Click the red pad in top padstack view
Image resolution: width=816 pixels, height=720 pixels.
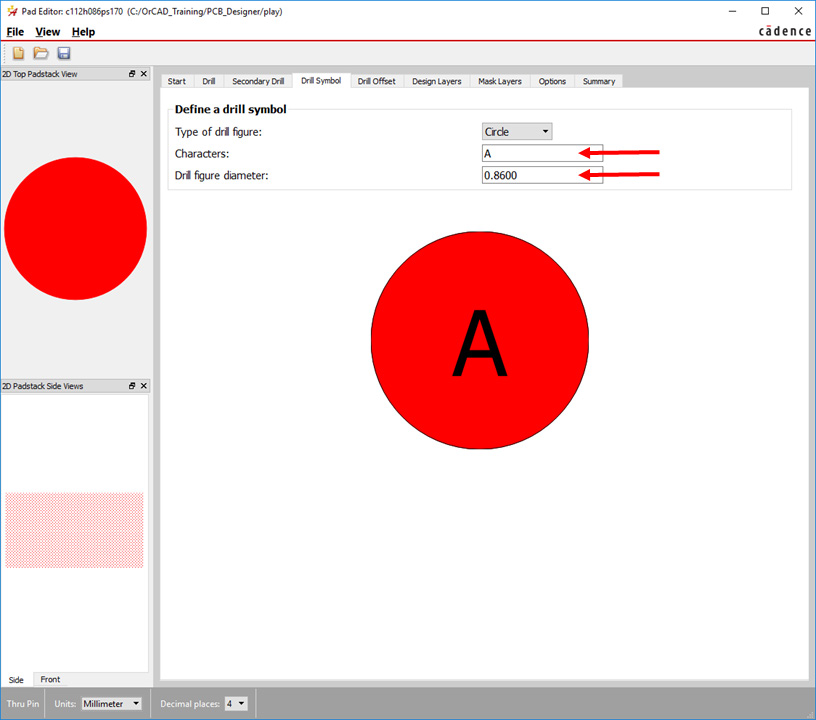[75, 228]
